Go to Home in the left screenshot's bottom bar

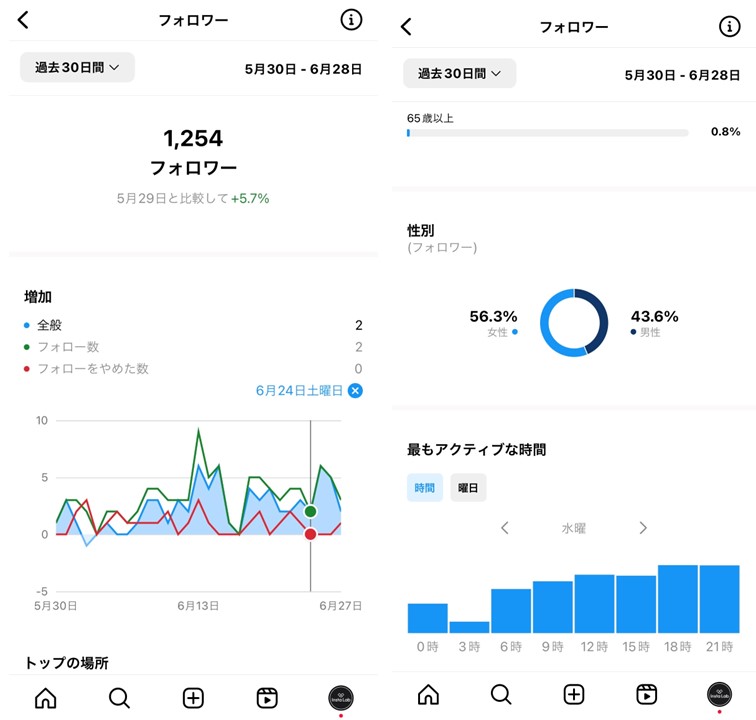pyautogui.click(x=45, y=697)
